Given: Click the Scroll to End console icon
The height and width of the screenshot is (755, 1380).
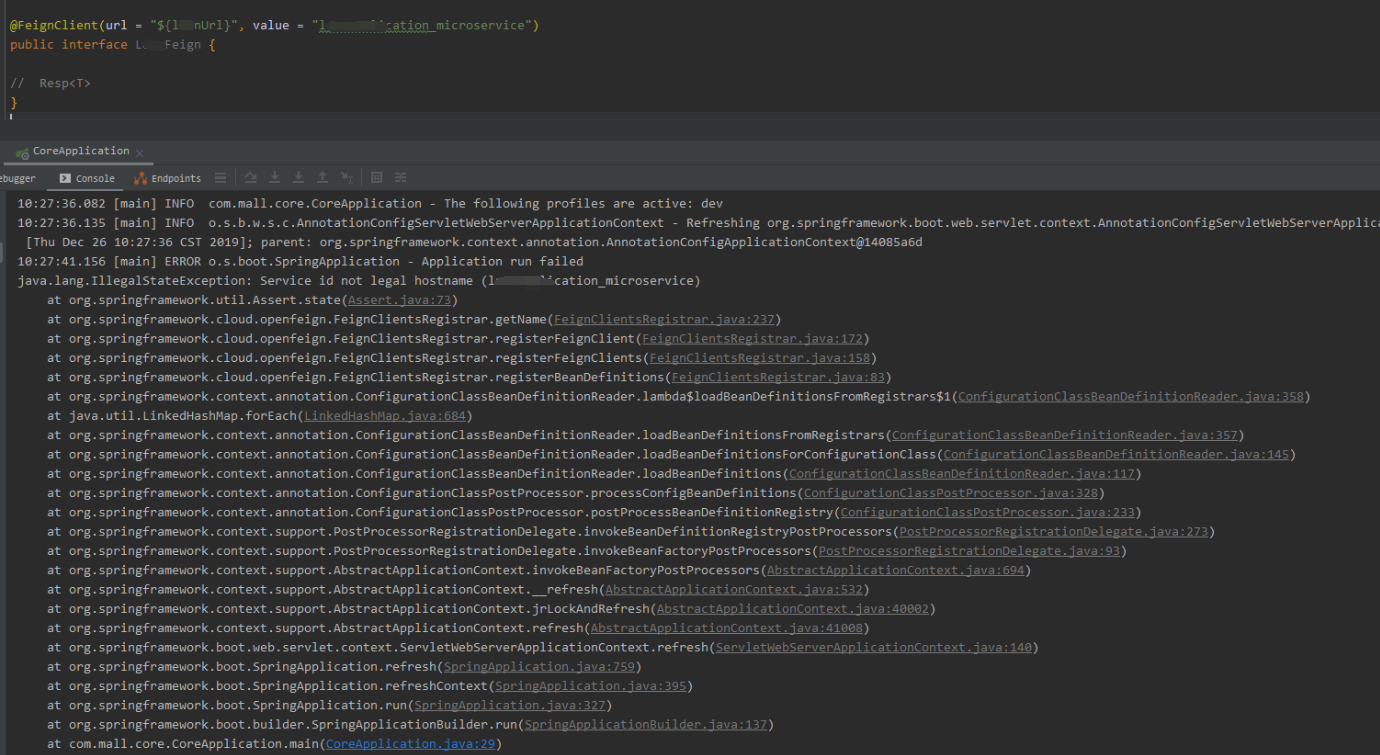Looking at the screenshot, I should (274, 177).
